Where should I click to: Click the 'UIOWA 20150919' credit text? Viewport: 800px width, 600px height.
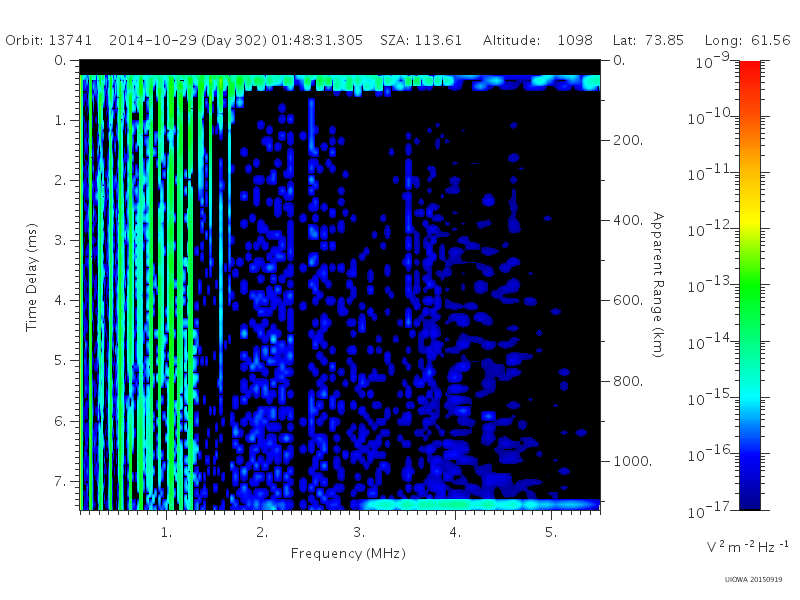click(753, 580)
